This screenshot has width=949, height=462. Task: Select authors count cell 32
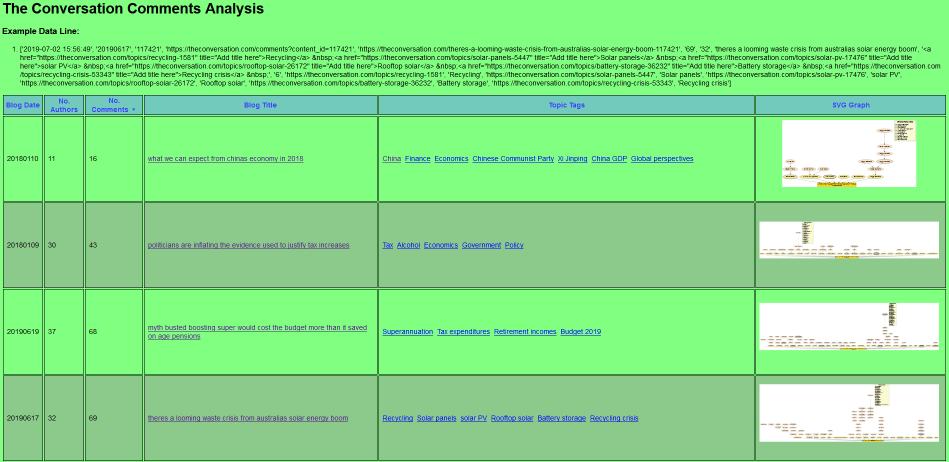(64, 418)
